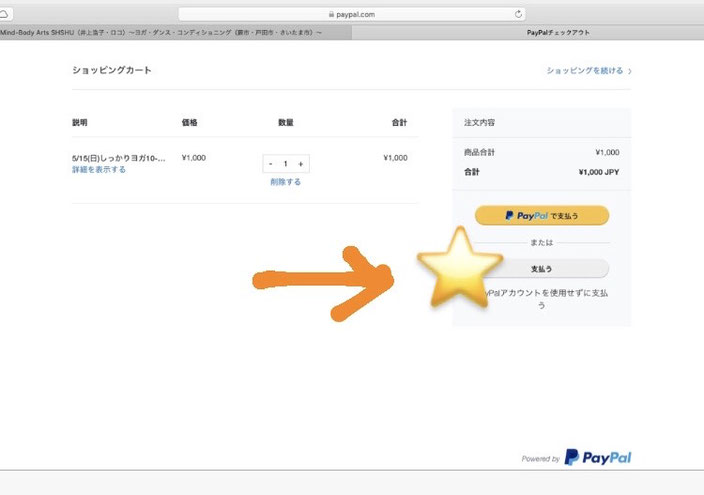
Task: Click the 商品合計 label
Action: [x=480, y=152]
